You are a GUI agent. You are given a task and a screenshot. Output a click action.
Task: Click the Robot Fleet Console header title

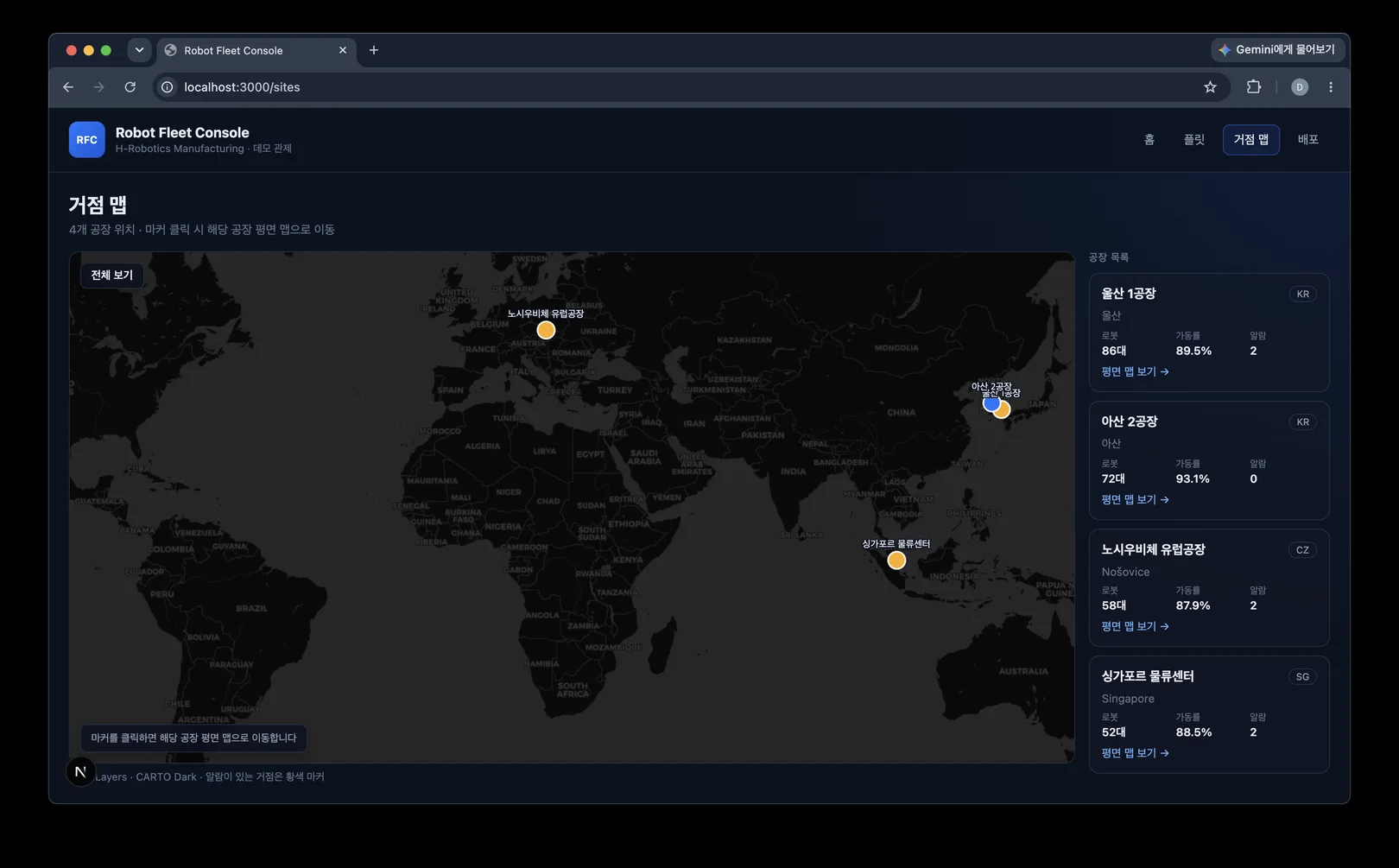[x=182, y=132]
